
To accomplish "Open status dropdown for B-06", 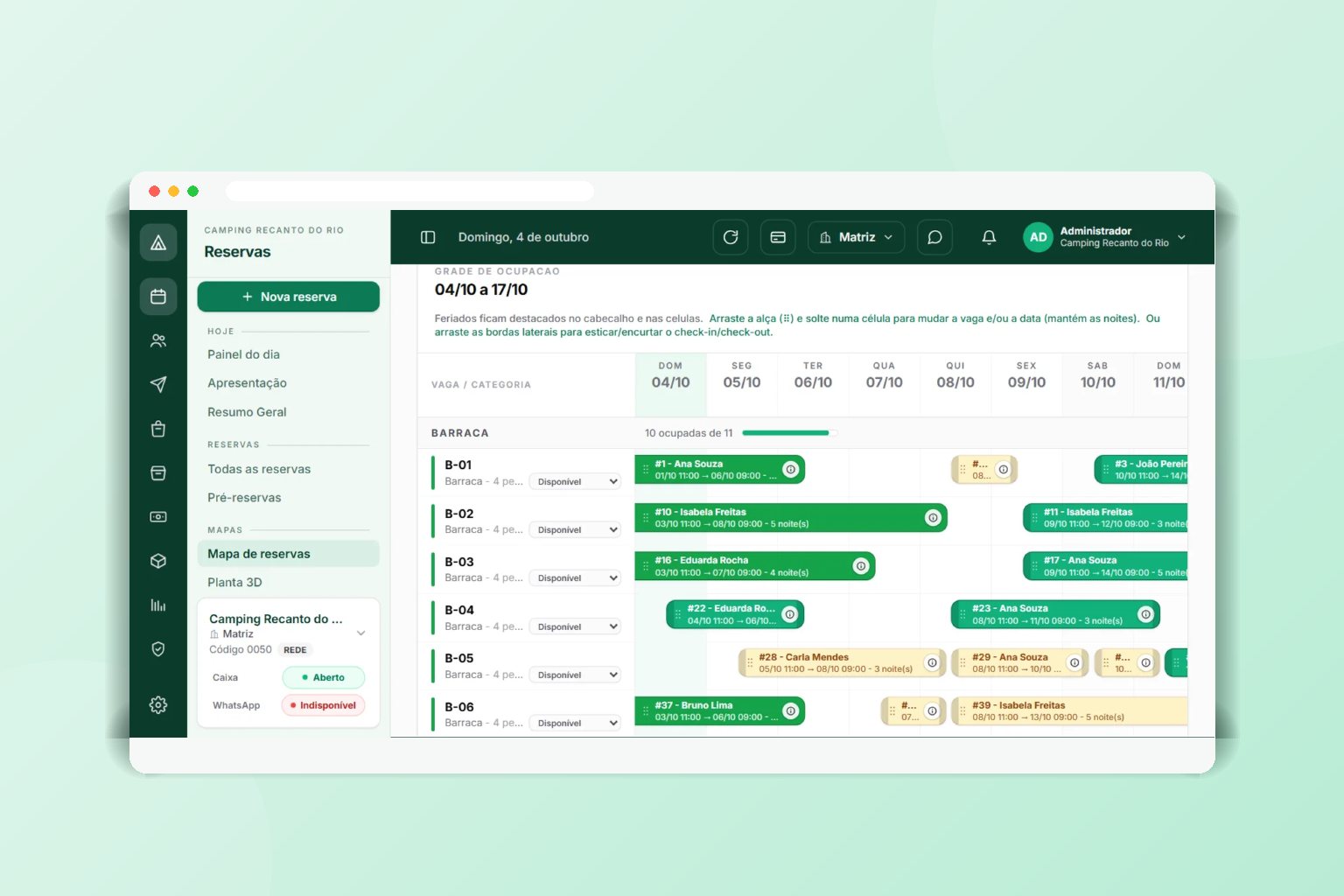I will click(575, 723).
